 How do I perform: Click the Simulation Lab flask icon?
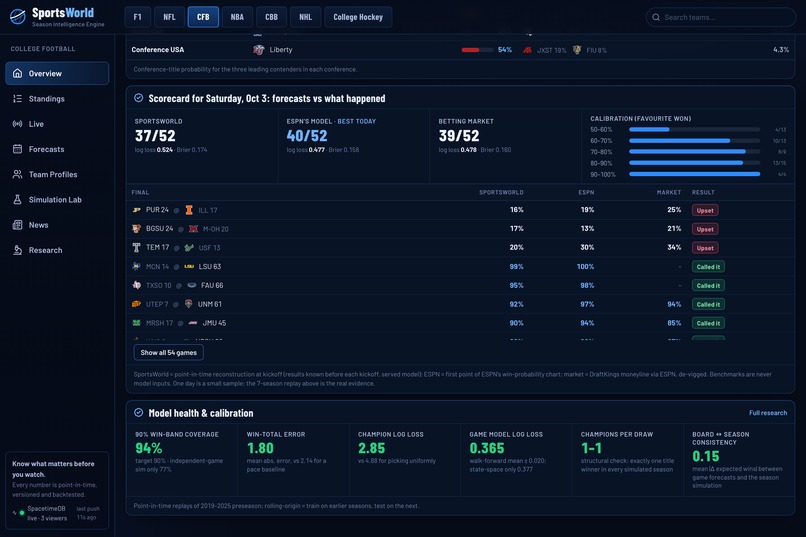coord(17,199)
